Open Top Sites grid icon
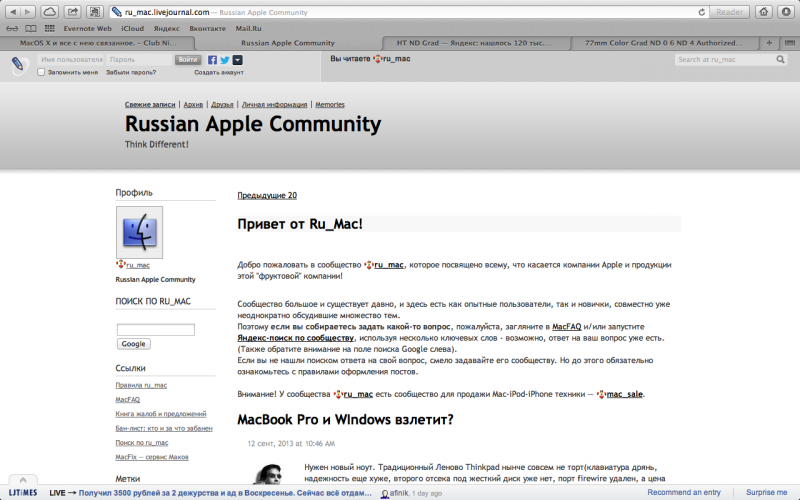 click(x=49, y=29)
